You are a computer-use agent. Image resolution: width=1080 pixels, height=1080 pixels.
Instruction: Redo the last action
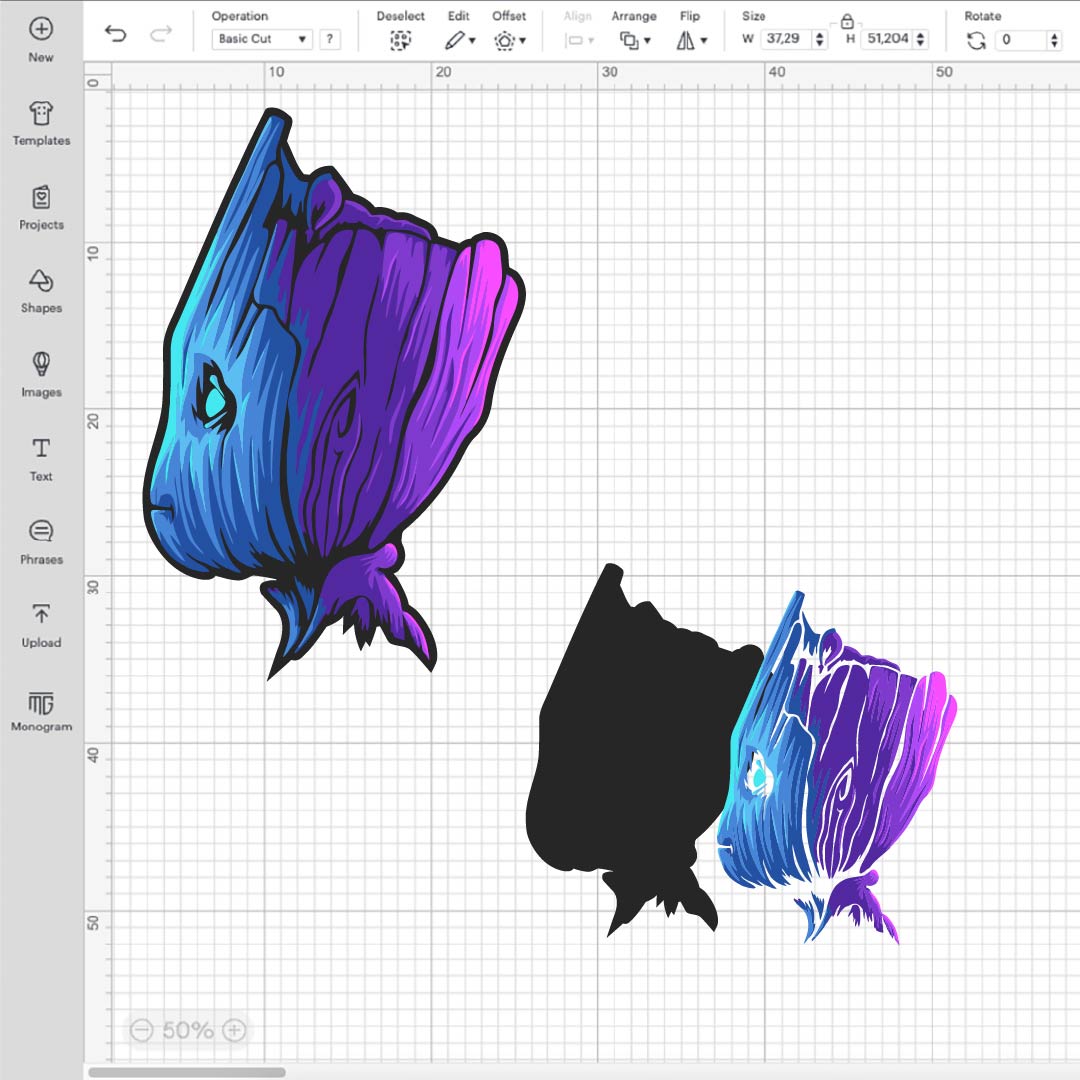(160, 33)
